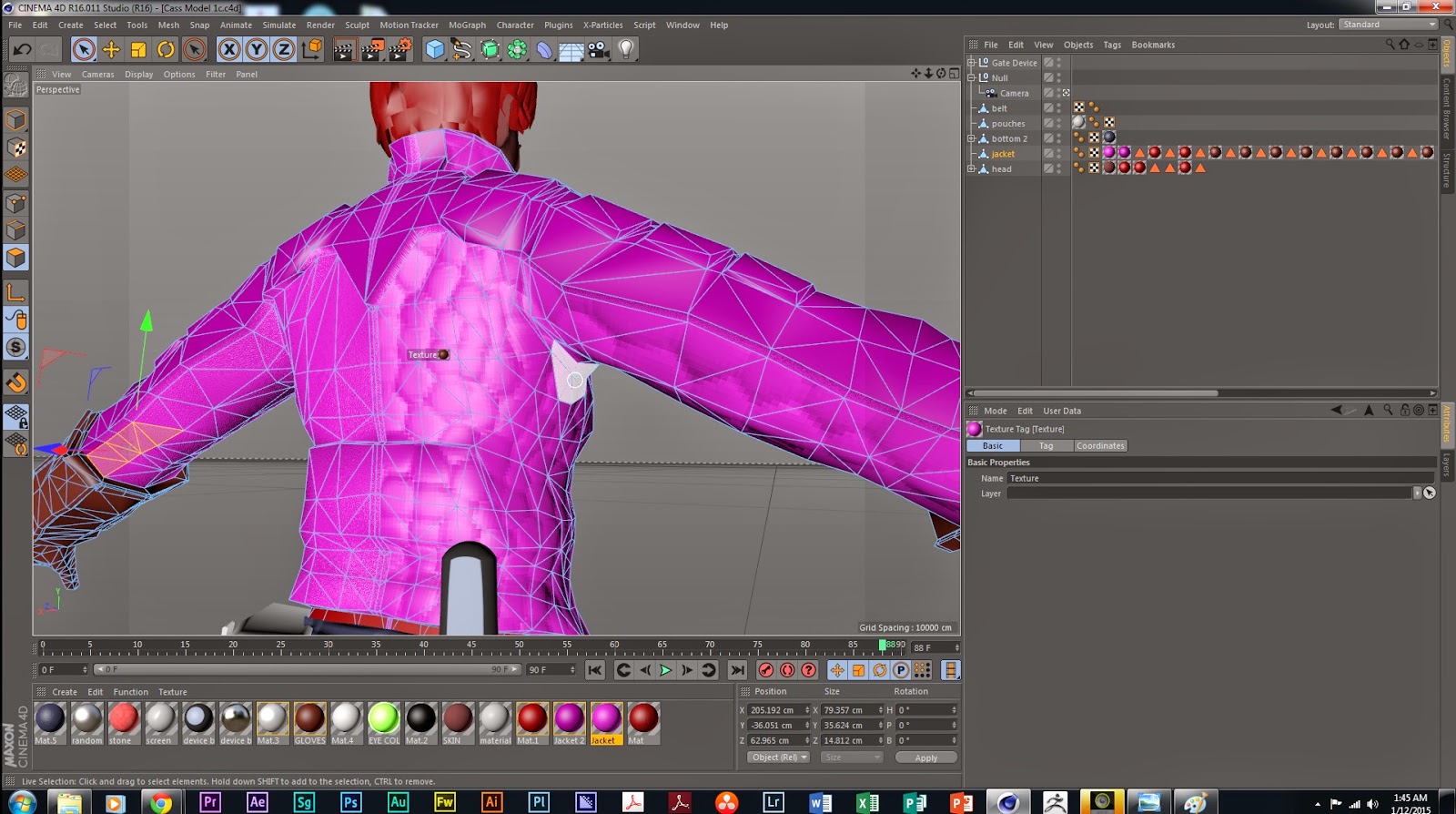Switch to the Tag tab in attributes
1456x814 pixels.
click(1046, 446)
